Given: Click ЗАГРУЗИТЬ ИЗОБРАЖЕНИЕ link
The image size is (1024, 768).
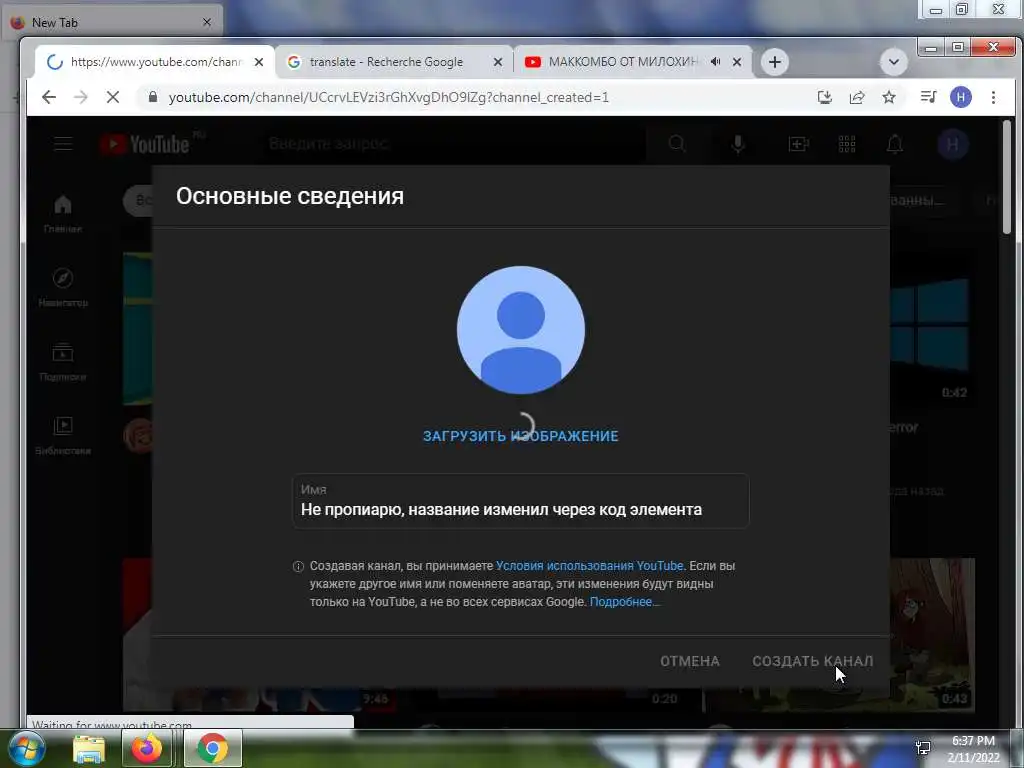Looking at the screenshot, I should pos(520,436).
